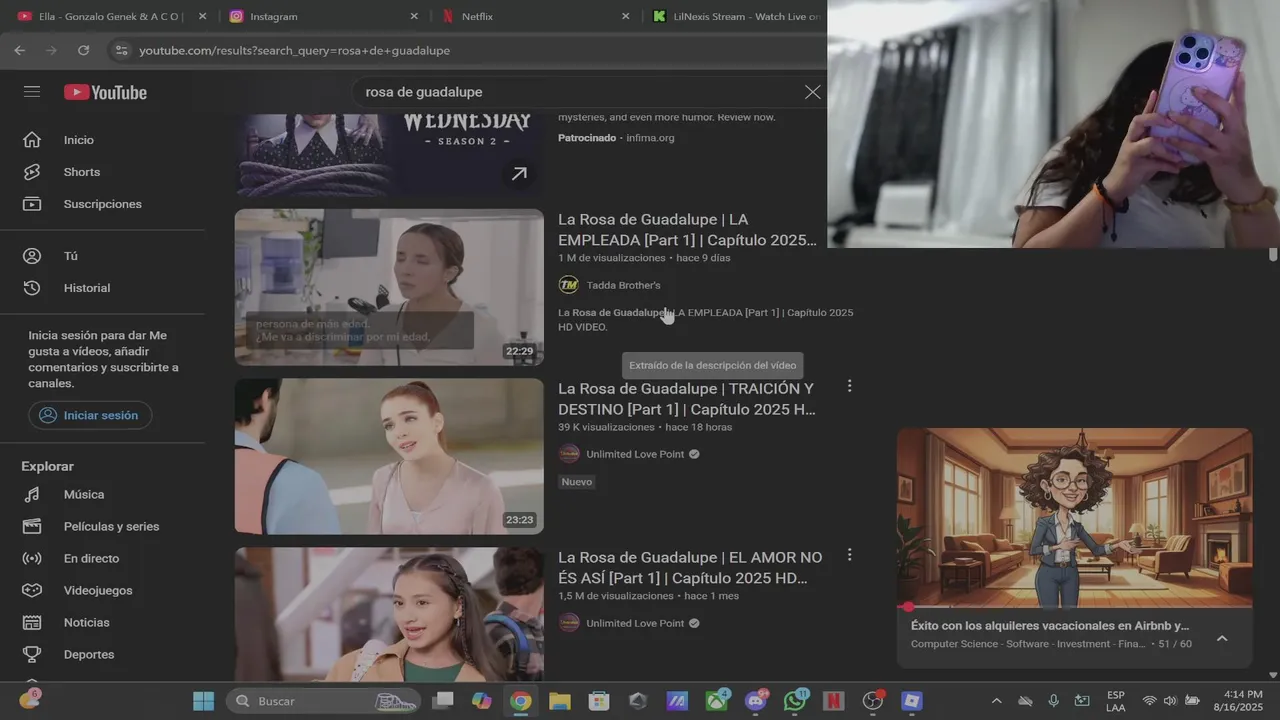Open LA EMPLEADA [Part 1] video title
The width and height of the screenshot is (1280, 720).
[687, 230]
